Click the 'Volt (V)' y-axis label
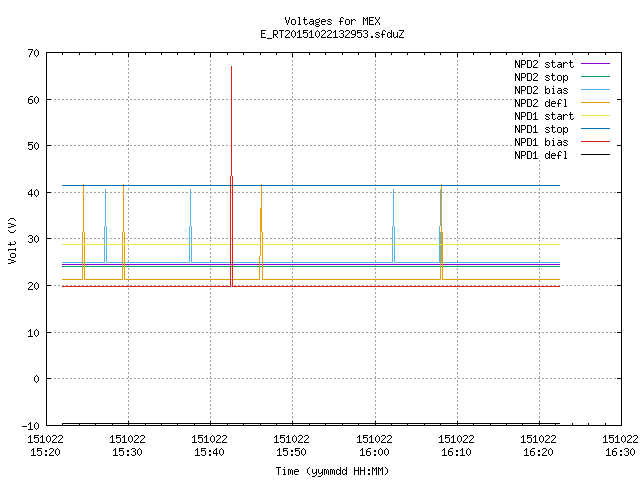This screenshot has height=480, width=640. point(13,241)
